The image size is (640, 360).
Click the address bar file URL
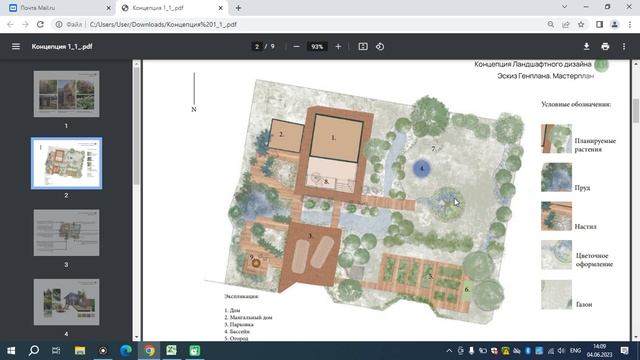tap(163, 24)
